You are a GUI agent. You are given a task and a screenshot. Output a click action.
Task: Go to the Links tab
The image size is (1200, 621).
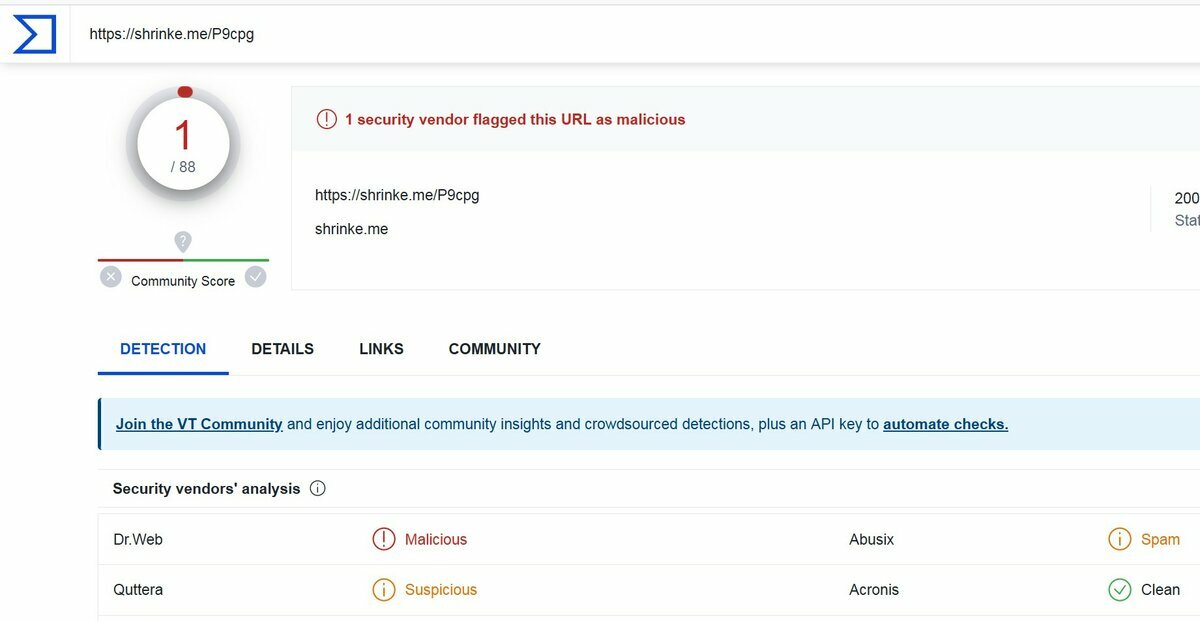tap(381, 349)
